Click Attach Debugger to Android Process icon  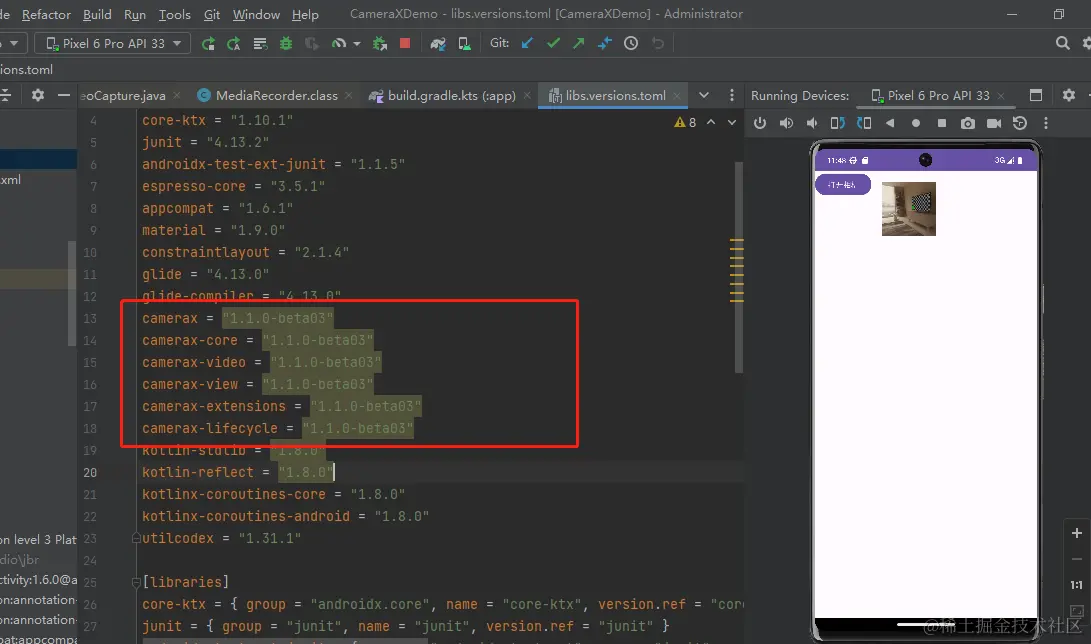pos(380,44)
